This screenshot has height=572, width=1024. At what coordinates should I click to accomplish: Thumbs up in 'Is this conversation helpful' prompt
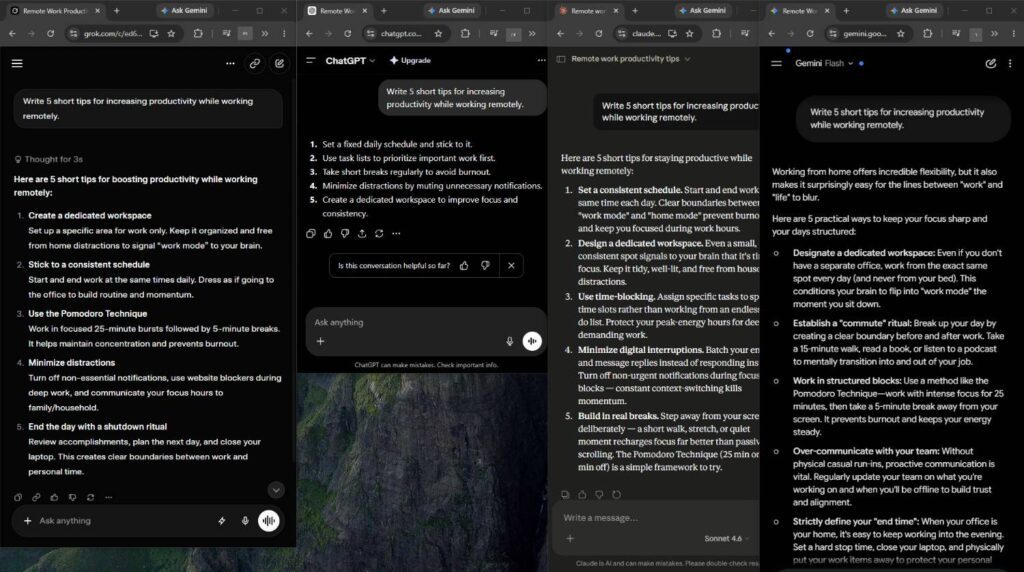[464, 266]
